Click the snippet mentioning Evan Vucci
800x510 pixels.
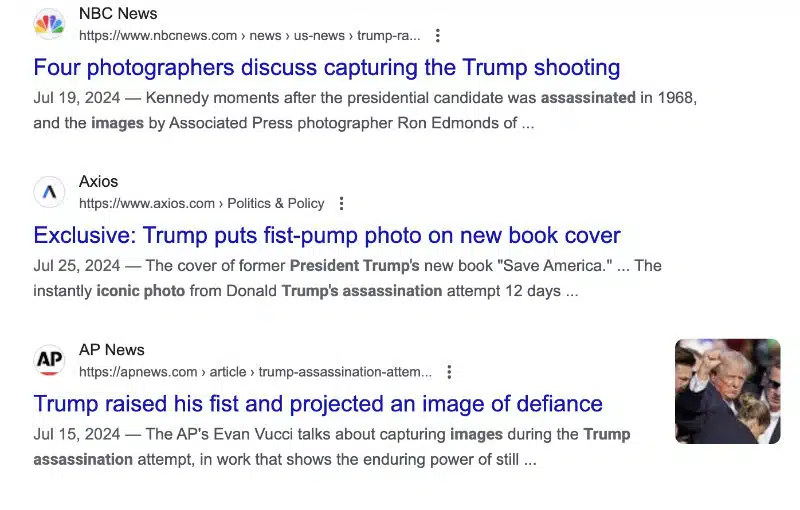coord(332,447)
